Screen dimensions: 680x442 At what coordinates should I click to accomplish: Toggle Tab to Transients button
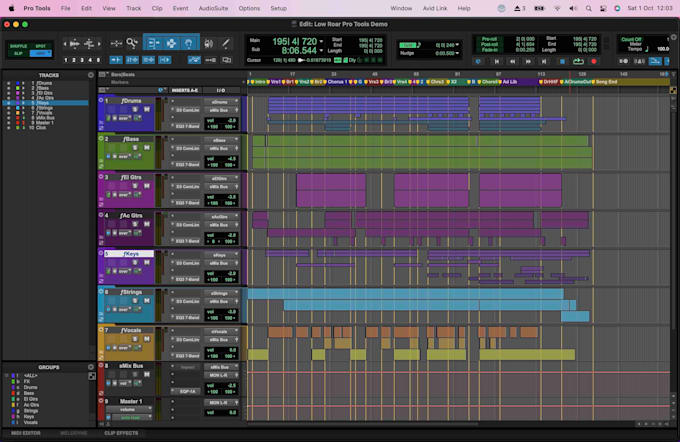(x=115, y=60)
